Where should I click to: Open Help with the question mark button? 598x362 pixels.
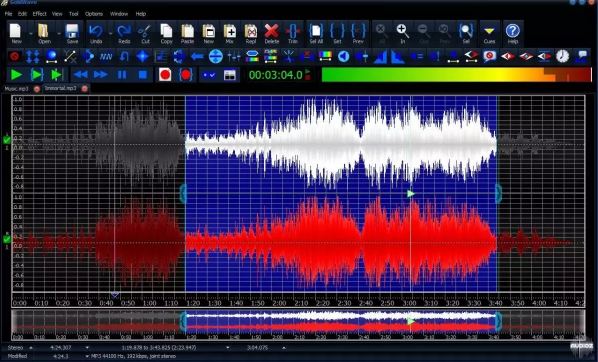click(x=513, y=34)
